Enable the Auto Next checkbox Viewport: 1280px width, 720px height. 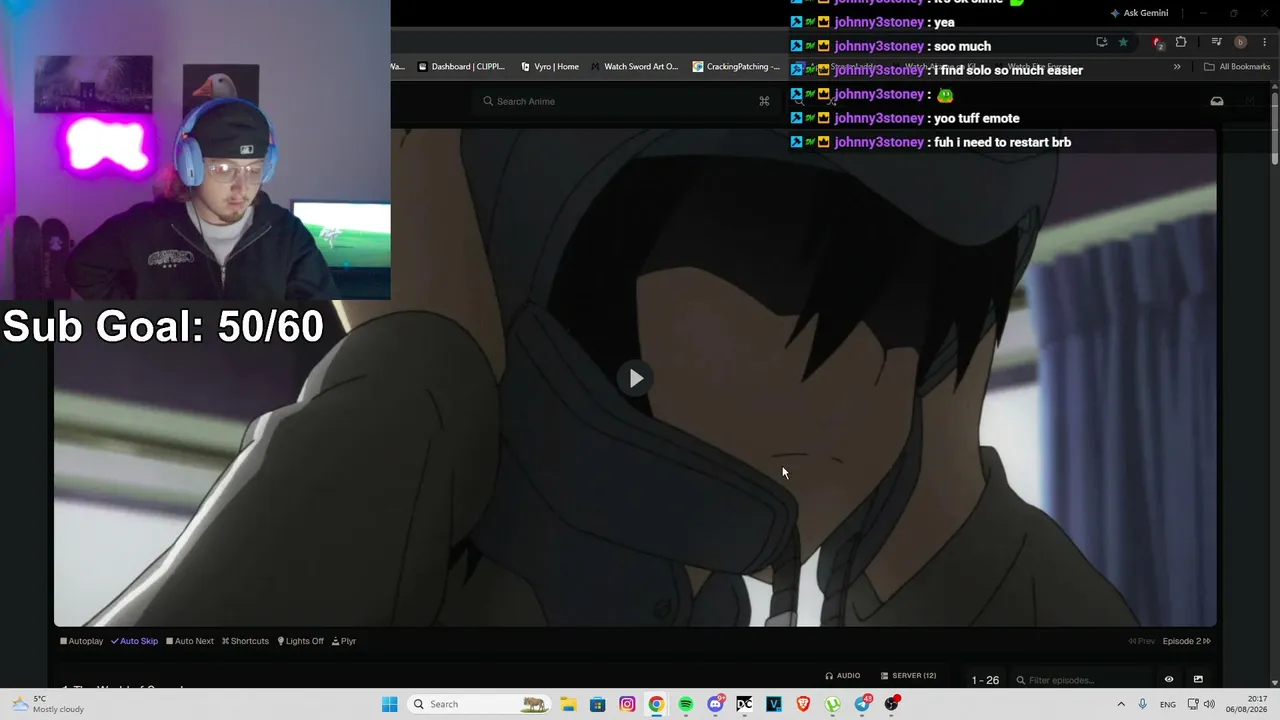pos(190,641)
